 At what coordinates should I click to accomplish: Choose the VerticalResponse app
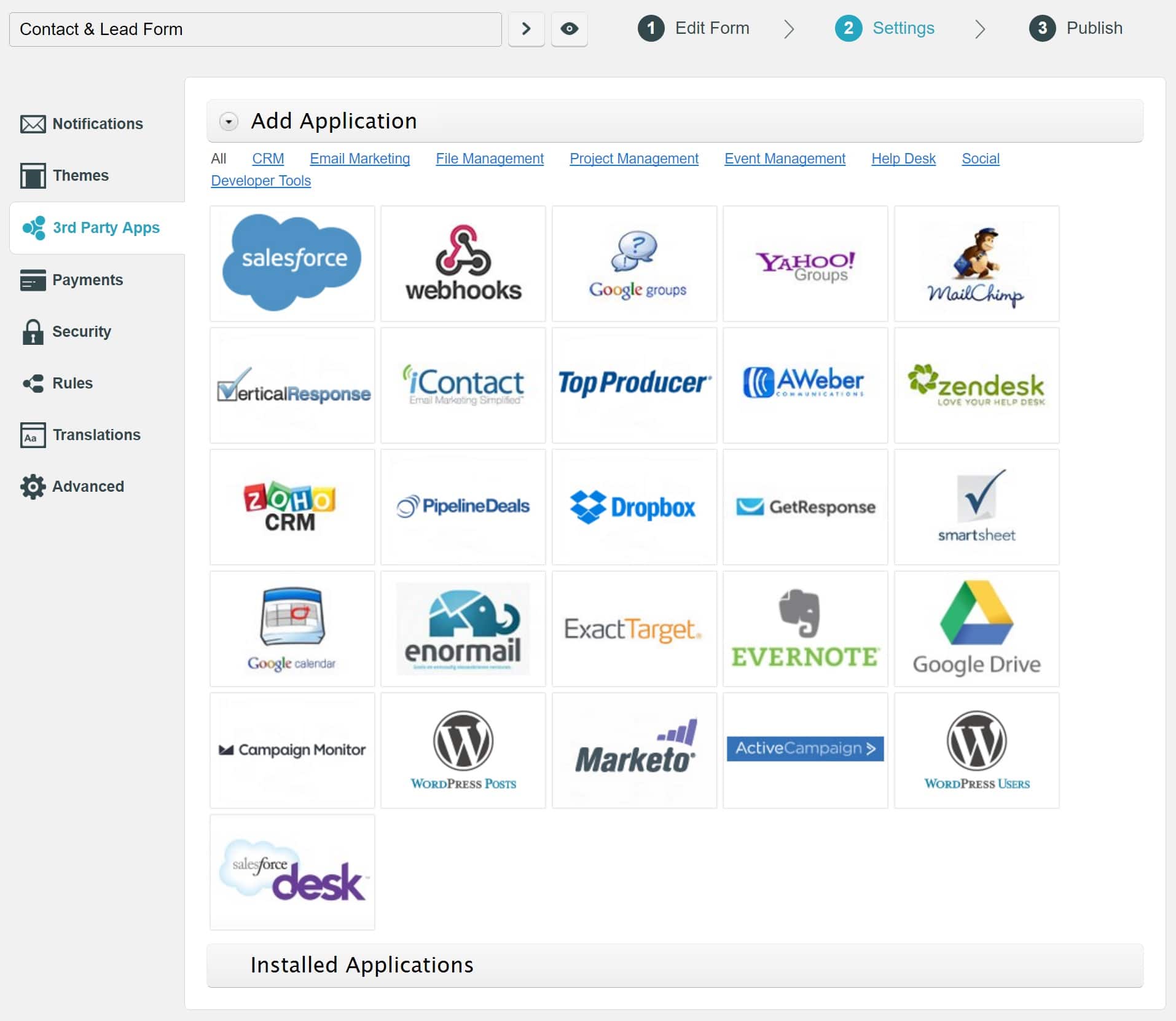(x=292, y=385)
